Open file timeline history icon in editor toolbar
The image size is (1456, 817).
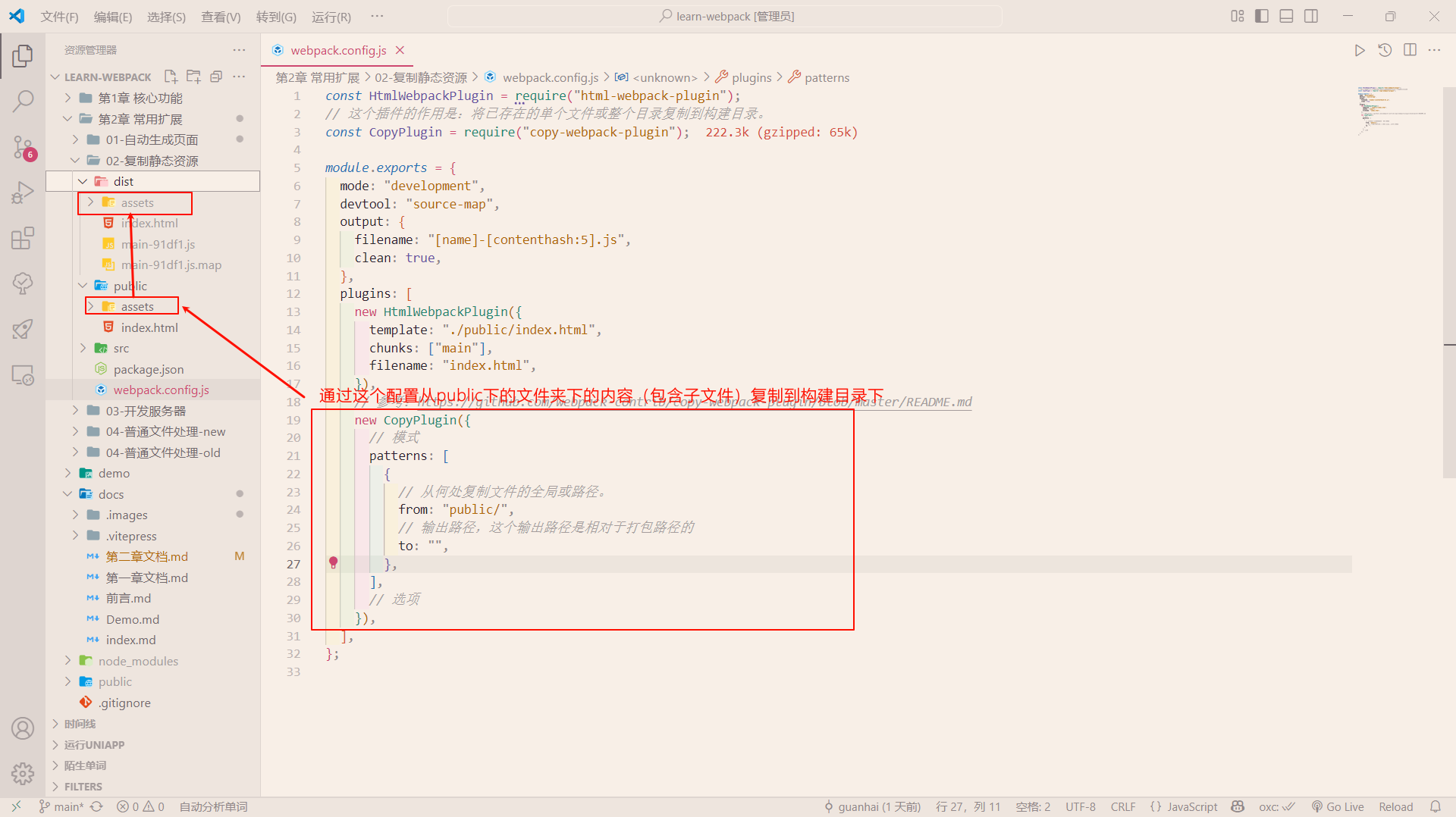pos(1385,50)
